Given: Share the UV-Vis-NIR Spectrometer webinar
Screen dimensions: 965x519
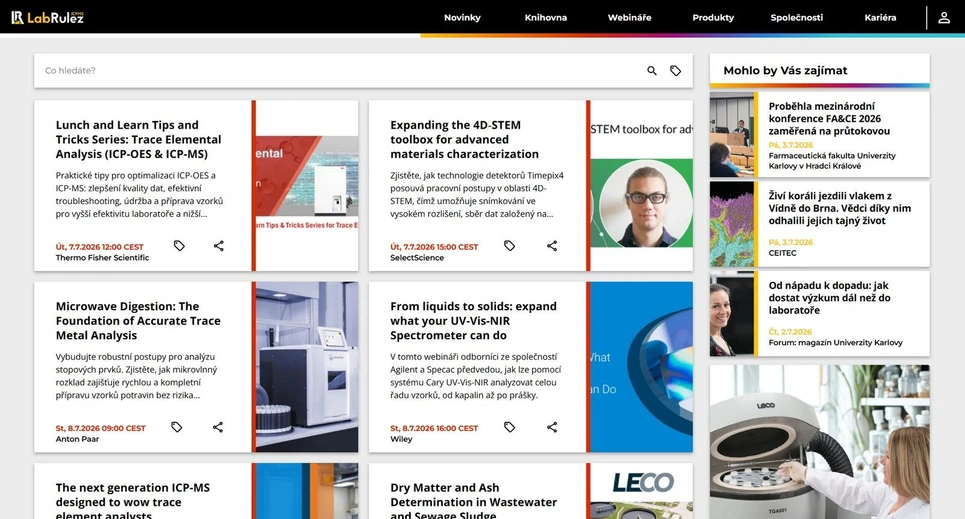Looking at the screenshot, I should (x=552, y=427).
